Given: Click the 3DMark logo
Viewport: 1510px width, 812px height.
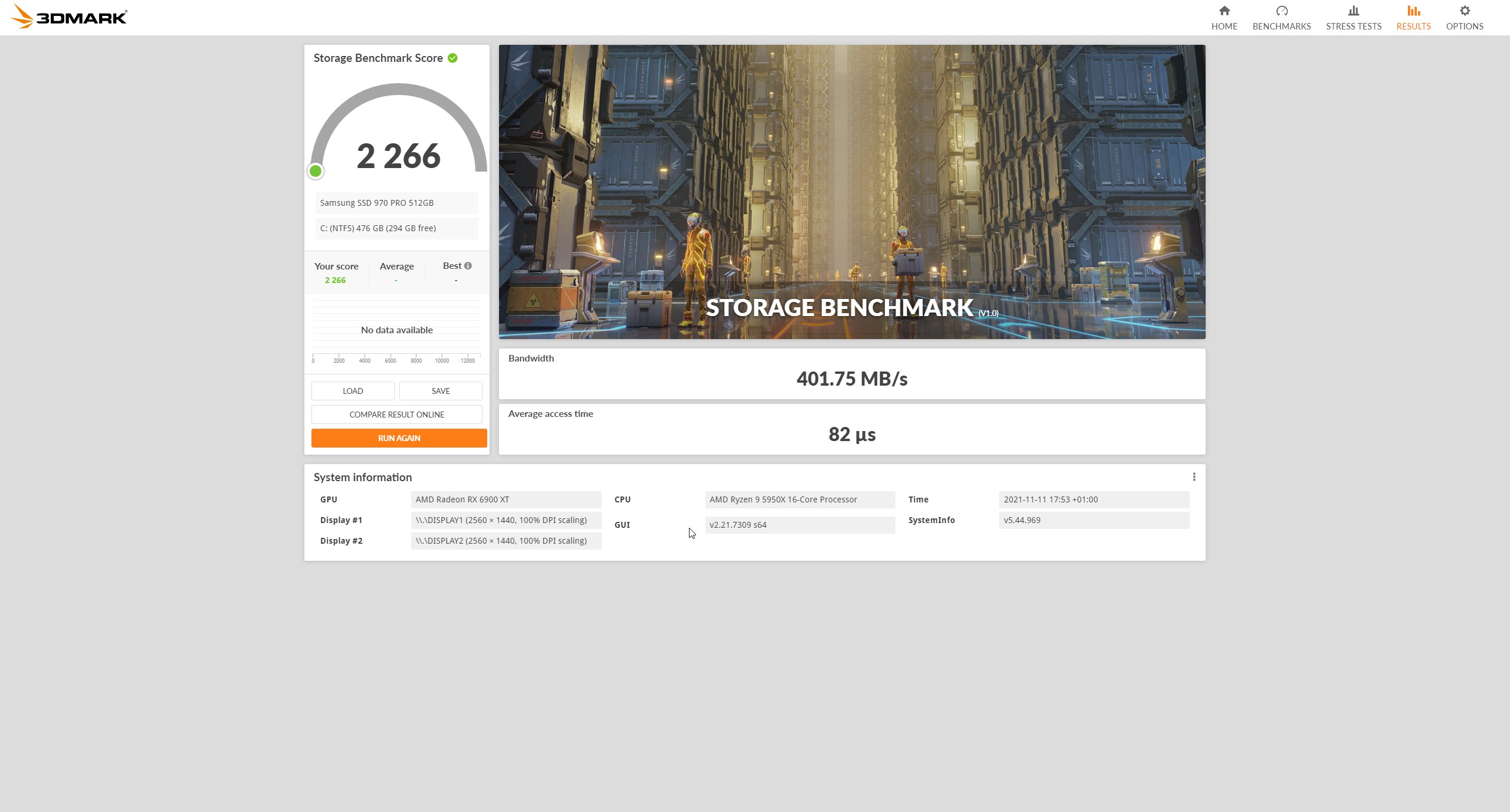Looking at the screenshot, I should point(69,16).
